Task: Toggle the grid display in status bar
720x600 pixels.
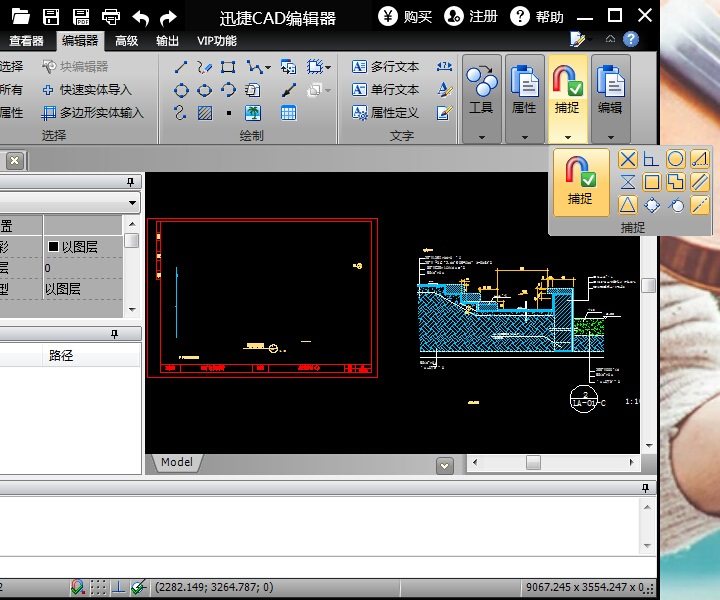Action: tap(99, 588)
